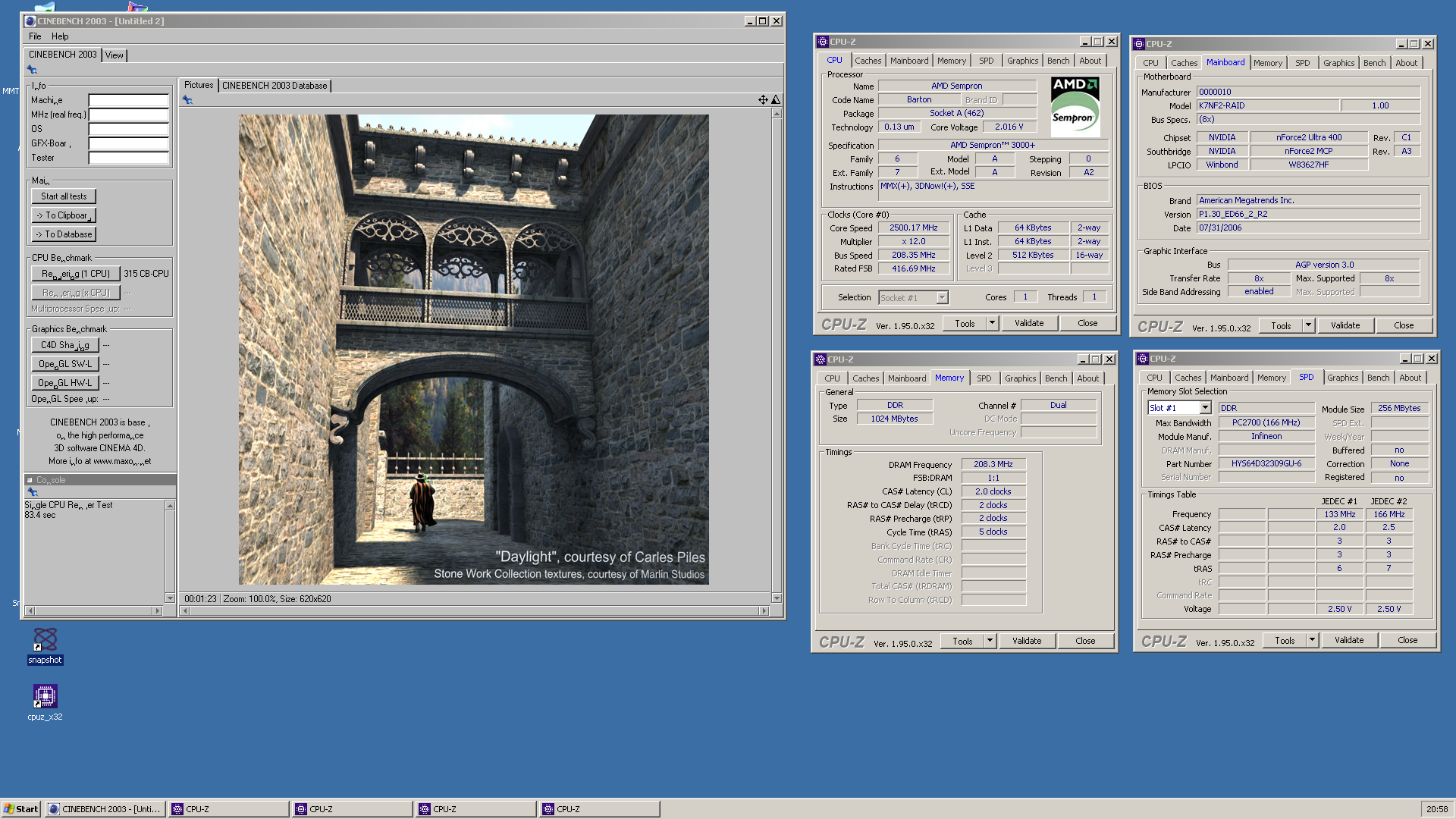Open the Tools dropdown arrow in CPU-Z CPU window
Image resolution: width=1456 pixels, height=819 pixels.
(992, 323)
